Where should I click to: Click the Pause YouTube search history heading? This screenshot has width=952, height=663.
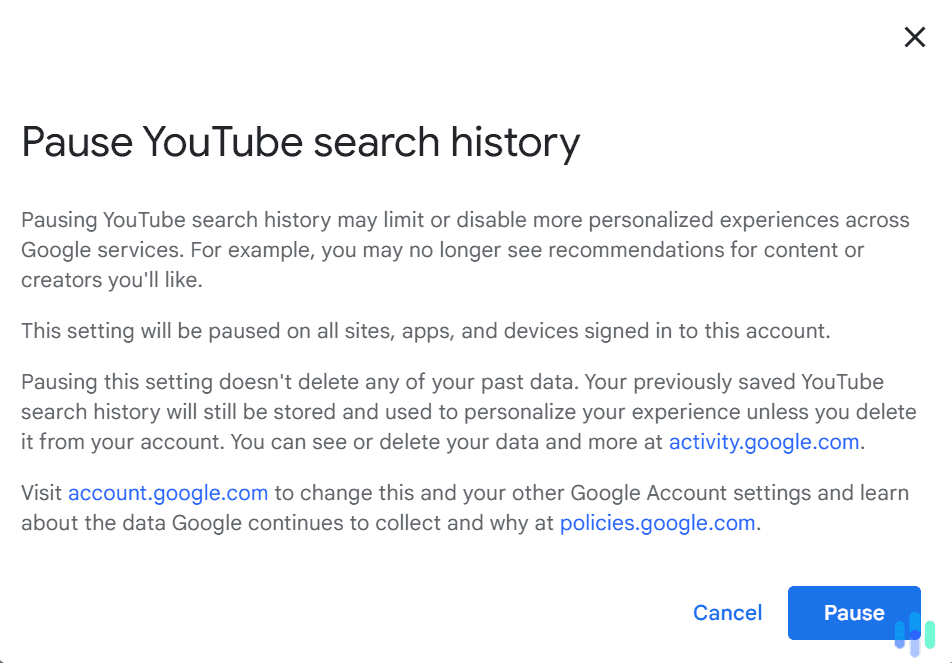point(300,143)
